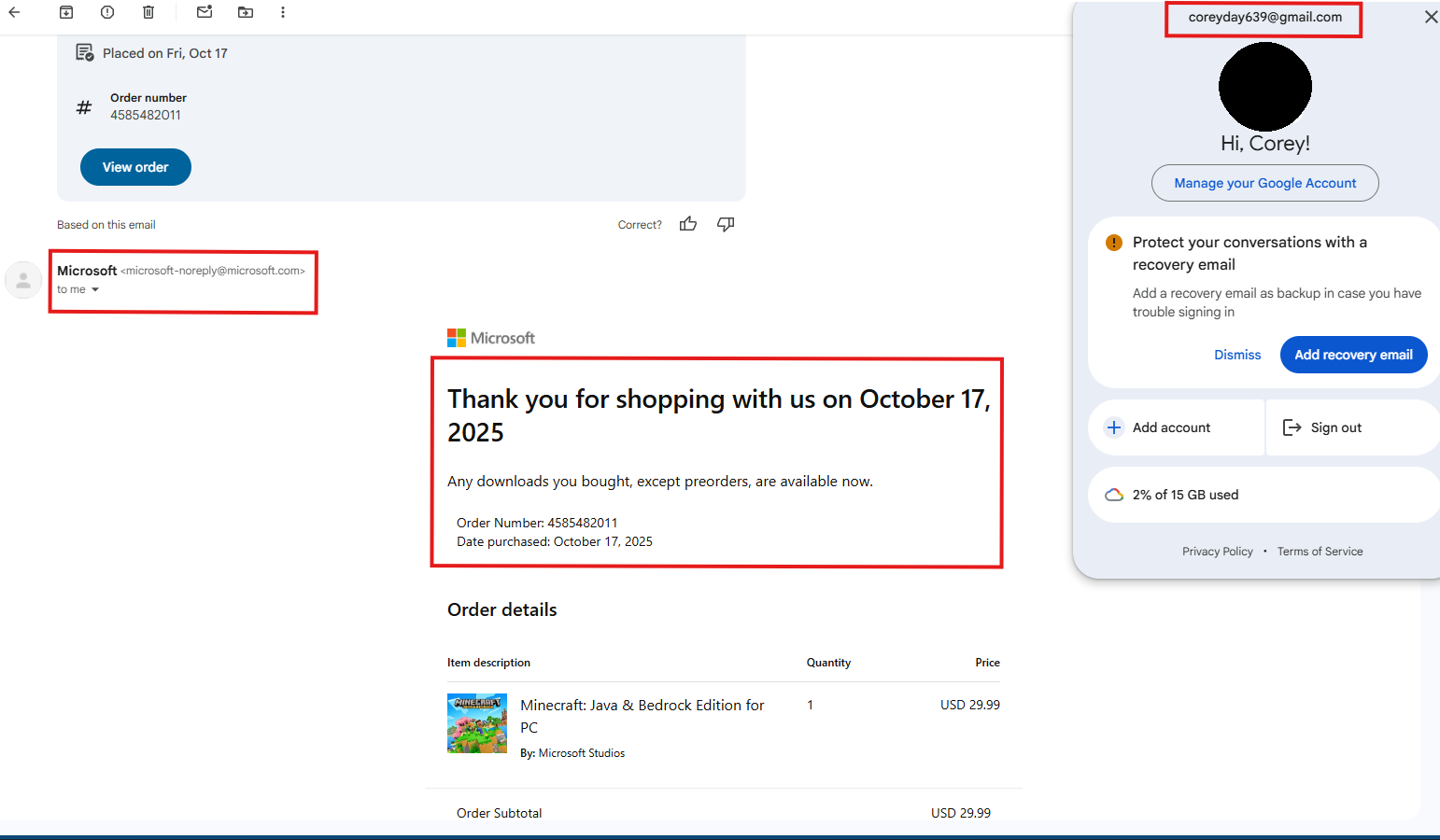Click the 'Based on this email' label
The image size is (1440, 840).
(106, 225)
